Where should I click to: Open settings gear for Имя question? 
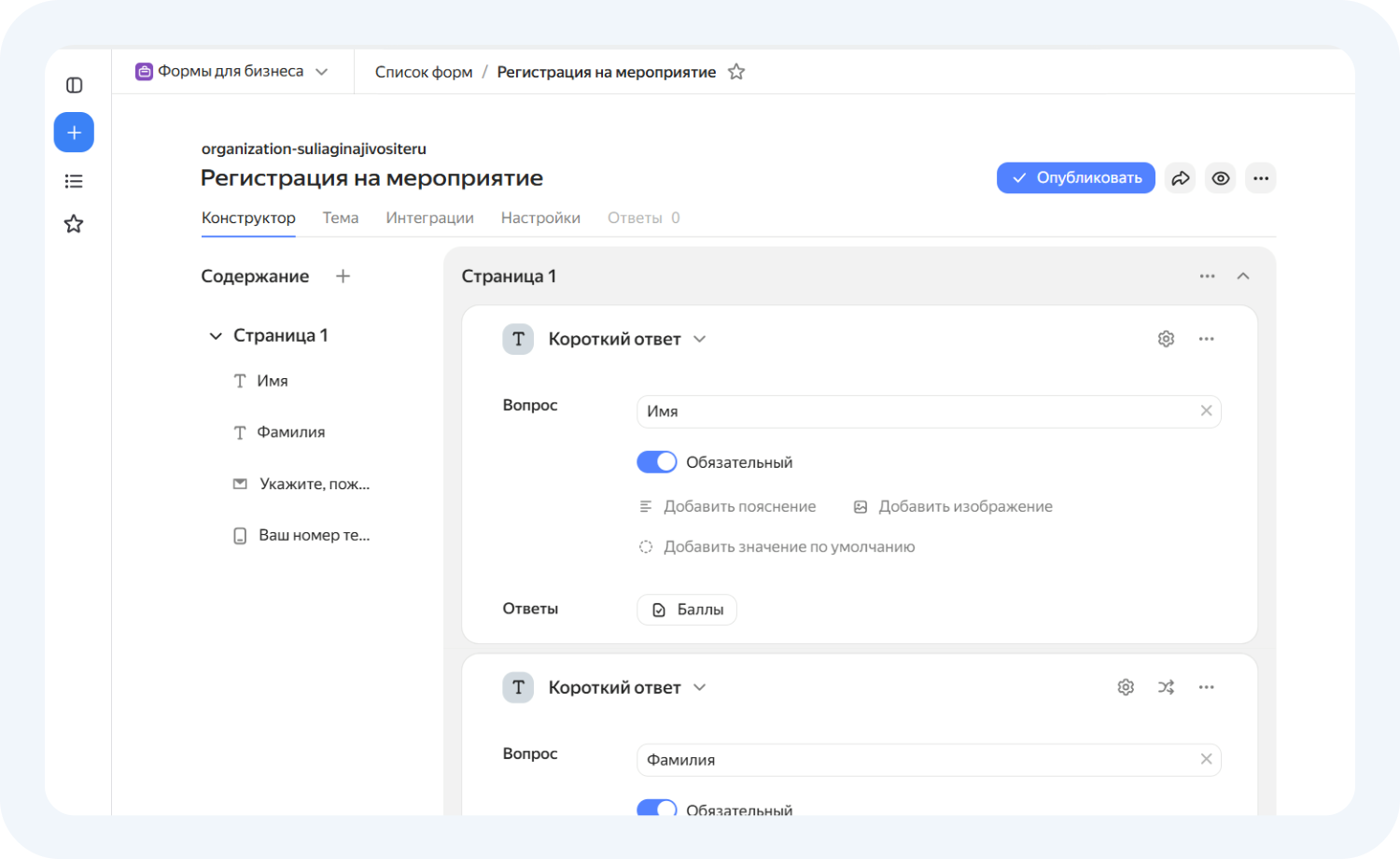pyautogui.click(x=1166, y=339)
